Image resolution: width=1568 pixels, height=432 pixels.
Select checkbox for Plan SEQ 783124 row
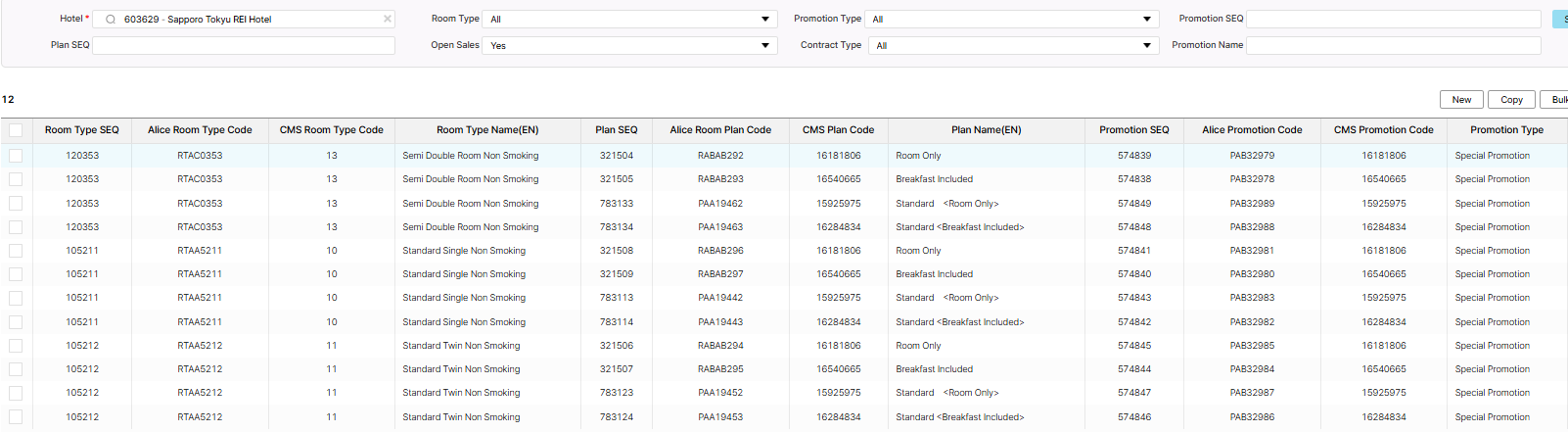pos(16,417)
